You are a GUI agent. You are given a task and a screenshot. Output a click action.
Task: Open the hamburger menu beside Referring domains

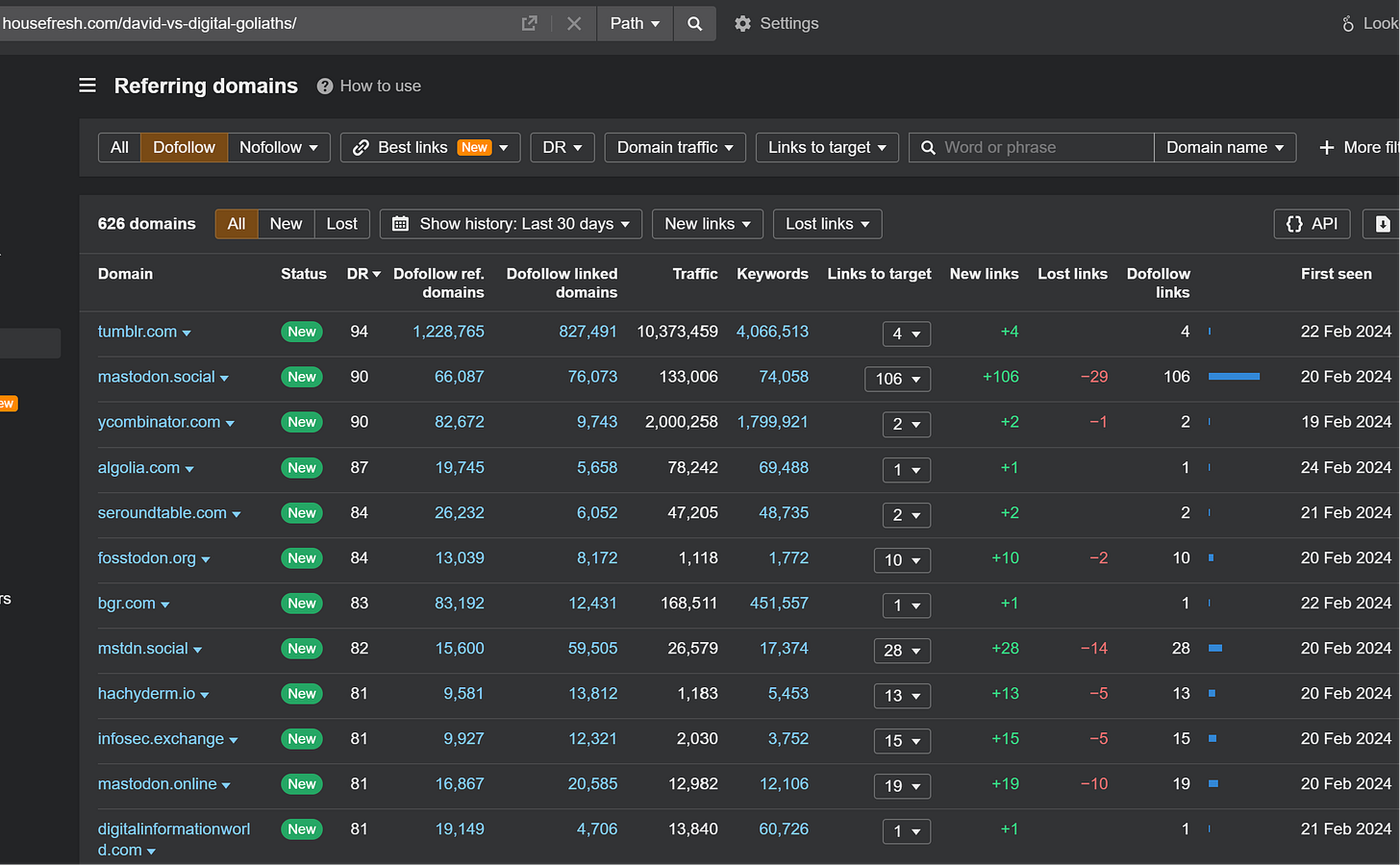(87, 86)
